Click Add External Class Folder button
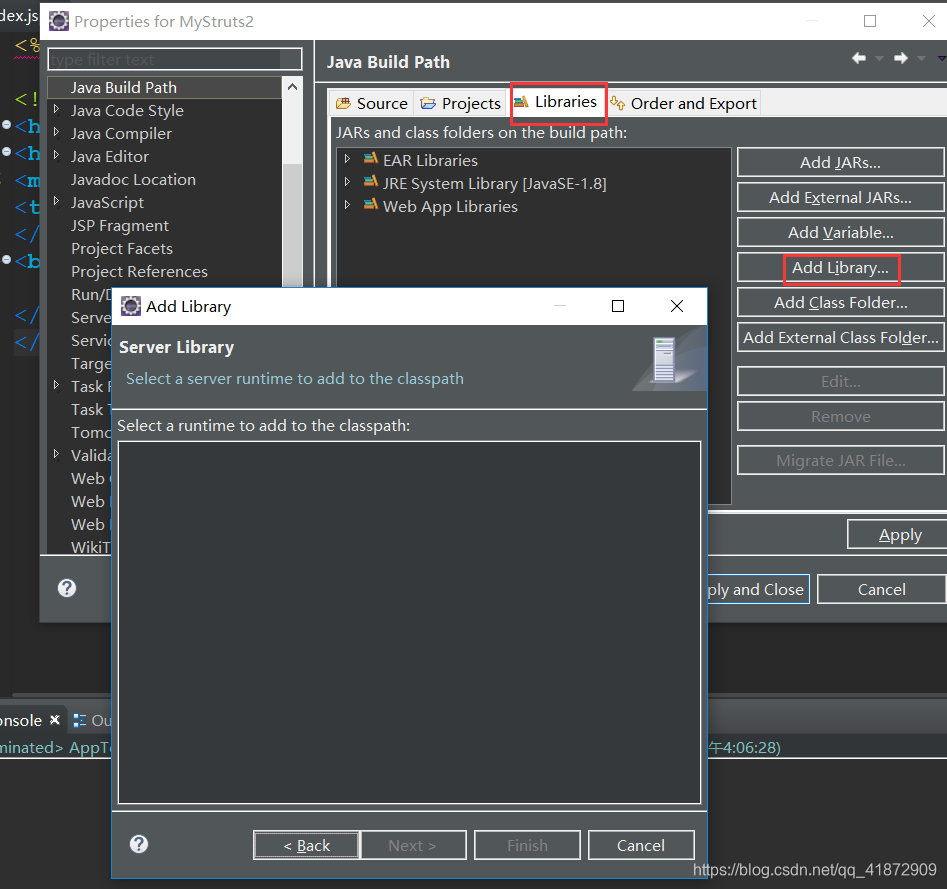This screenshot has width=947, height=889. [840, 338]
